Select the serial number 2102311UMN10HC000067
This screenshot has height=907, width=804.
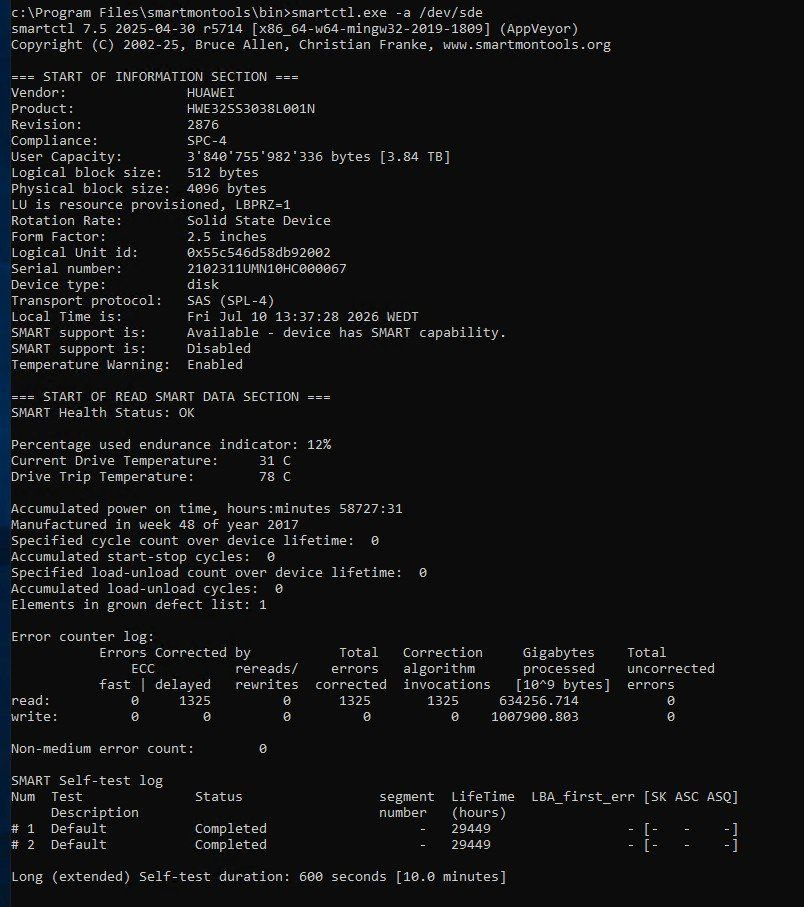coord(267,268)
